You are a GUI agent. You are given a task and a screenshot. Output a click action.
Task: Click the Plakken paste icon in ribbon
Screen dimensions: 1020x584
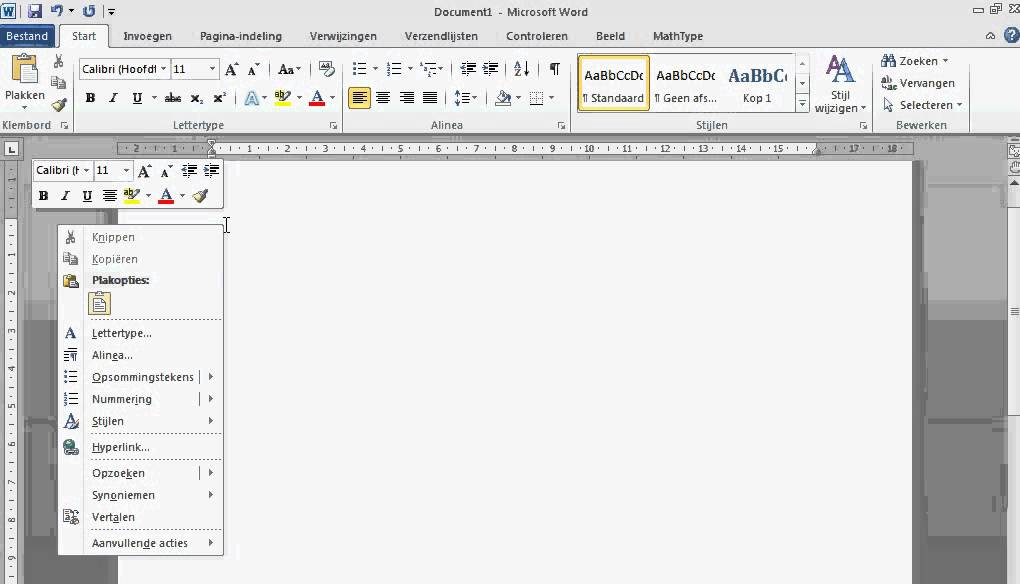[x=25, y=70]
